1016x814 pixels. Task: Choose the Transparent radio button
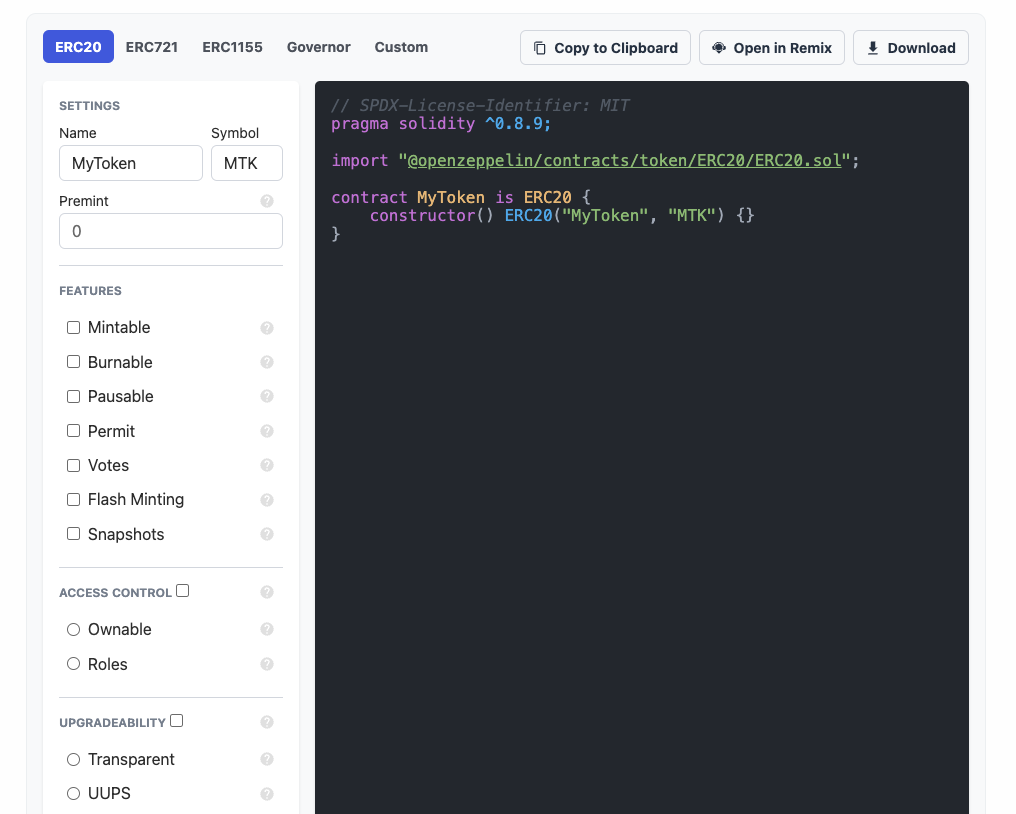tap(73, 760)
